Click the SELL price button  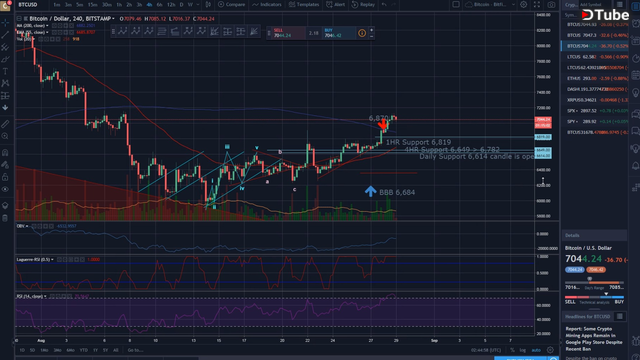point(289,33)
